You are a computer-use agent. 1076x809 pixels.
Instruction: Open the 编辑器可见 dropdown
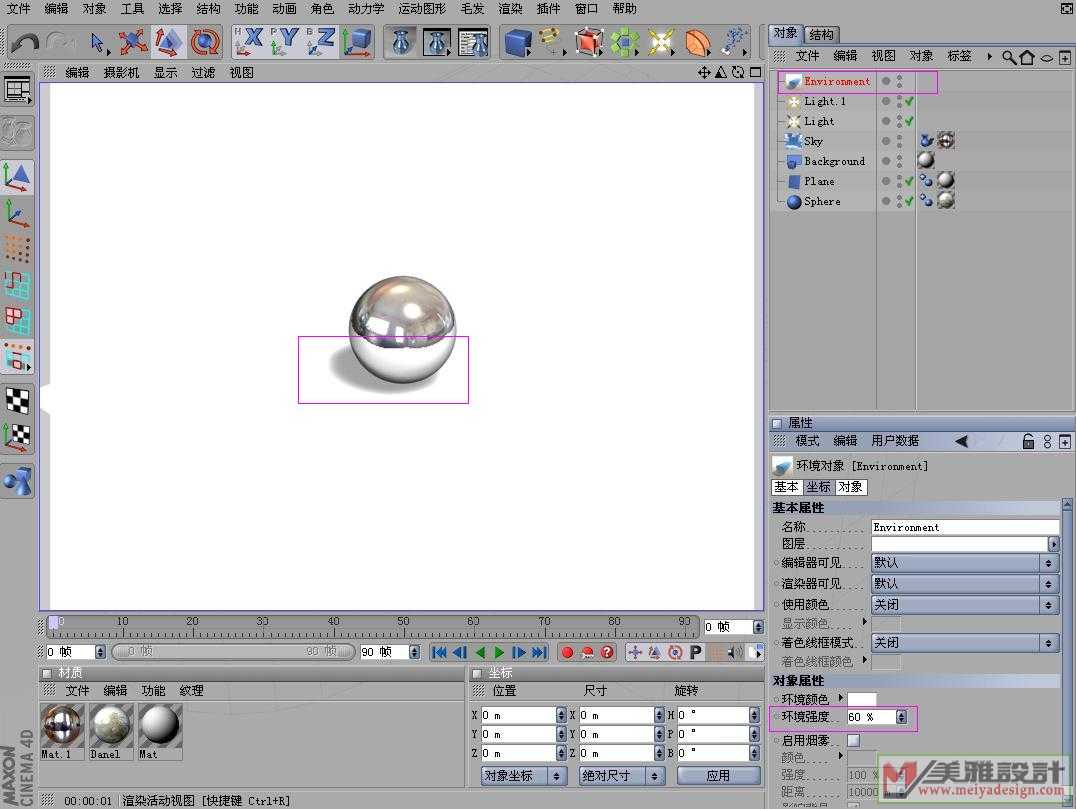pyautogui.click(x=965, y=563)
